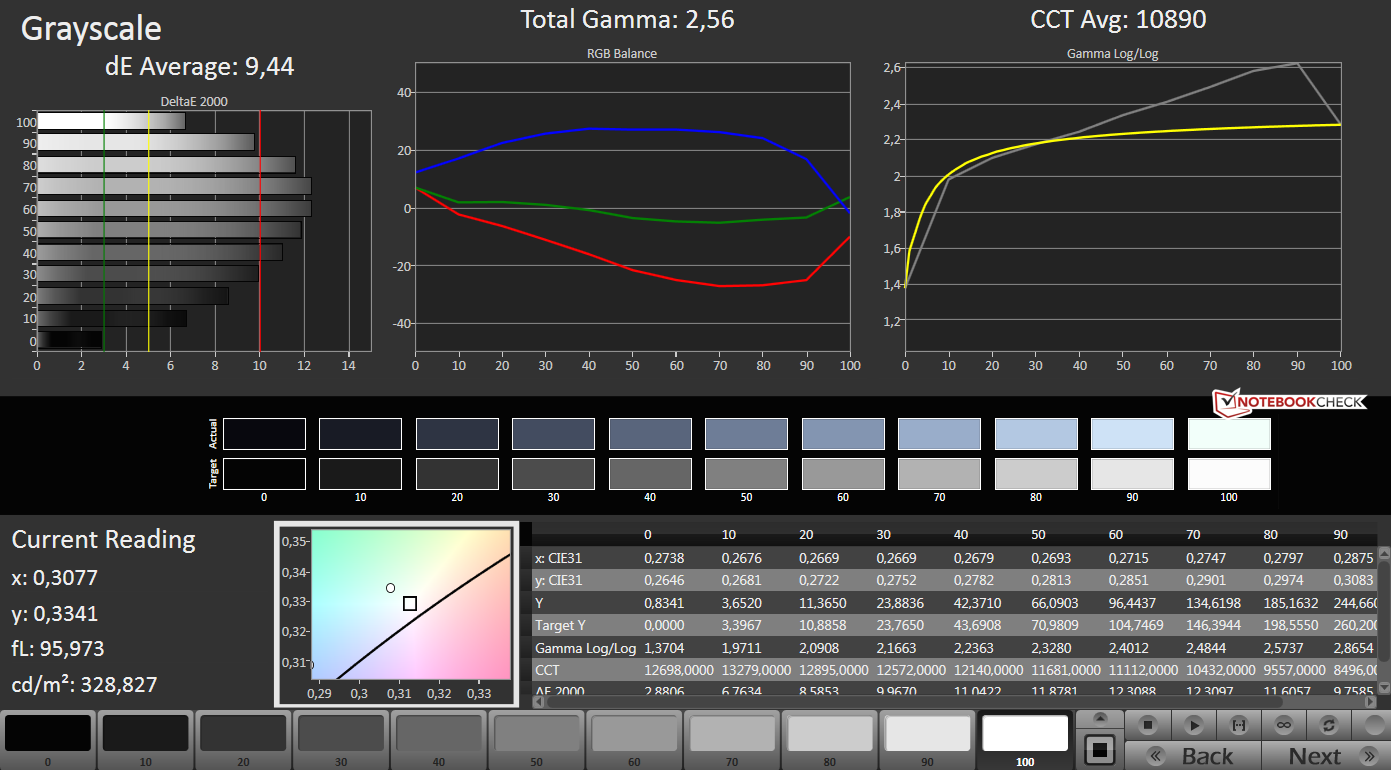Select the 70 grayscale level patch in bottom strip

[734, 739]
